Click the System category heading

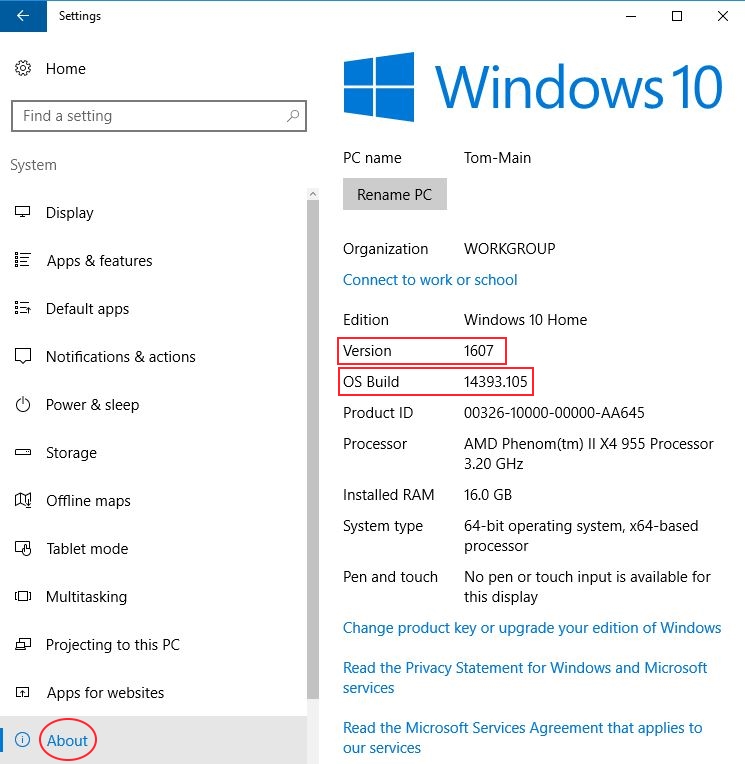pyautogui.click(x=34, y=165)
